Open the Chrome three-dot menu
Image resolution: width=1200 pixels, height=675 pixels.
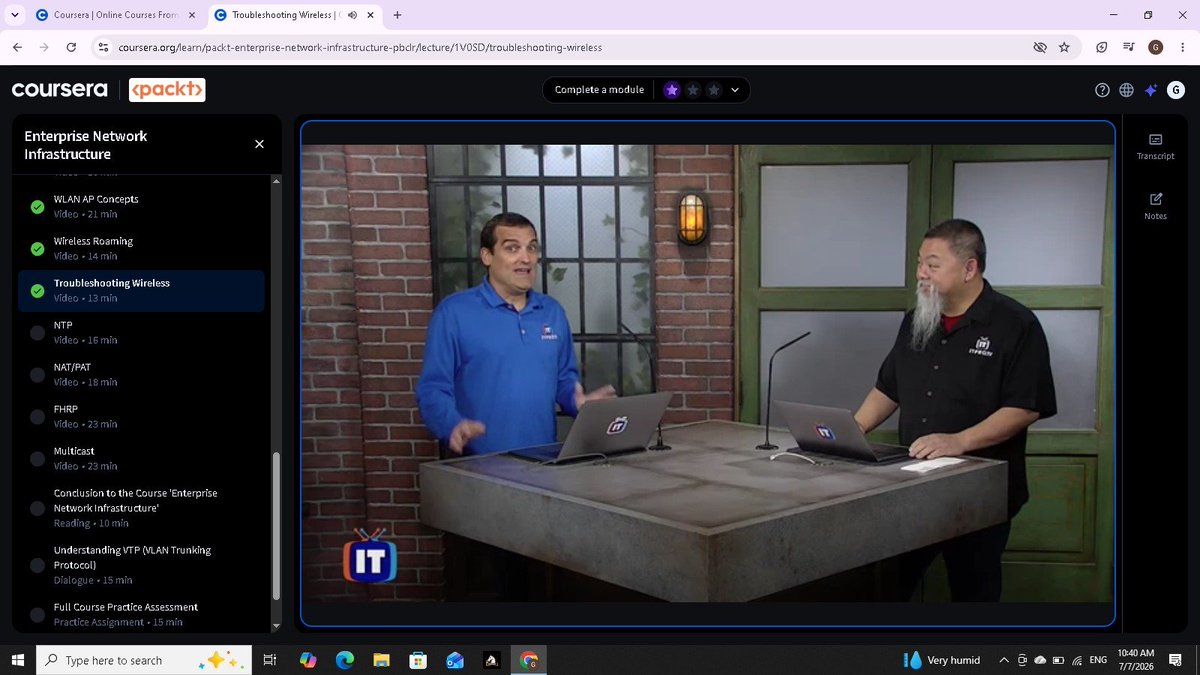(1181, 47)
